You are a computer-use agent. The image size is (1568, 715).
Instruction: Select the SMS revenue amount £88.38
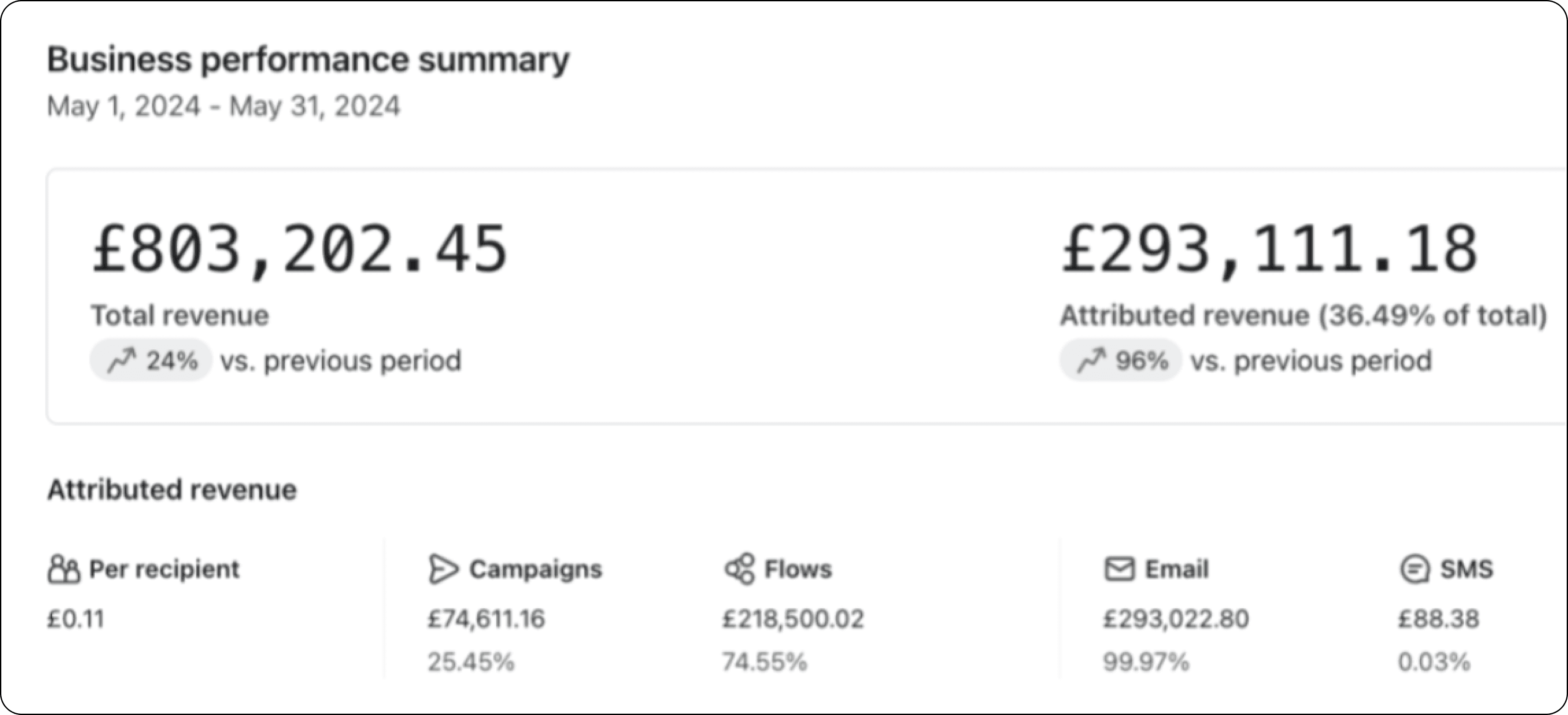pyautogui.click(x=1438, y=619)
